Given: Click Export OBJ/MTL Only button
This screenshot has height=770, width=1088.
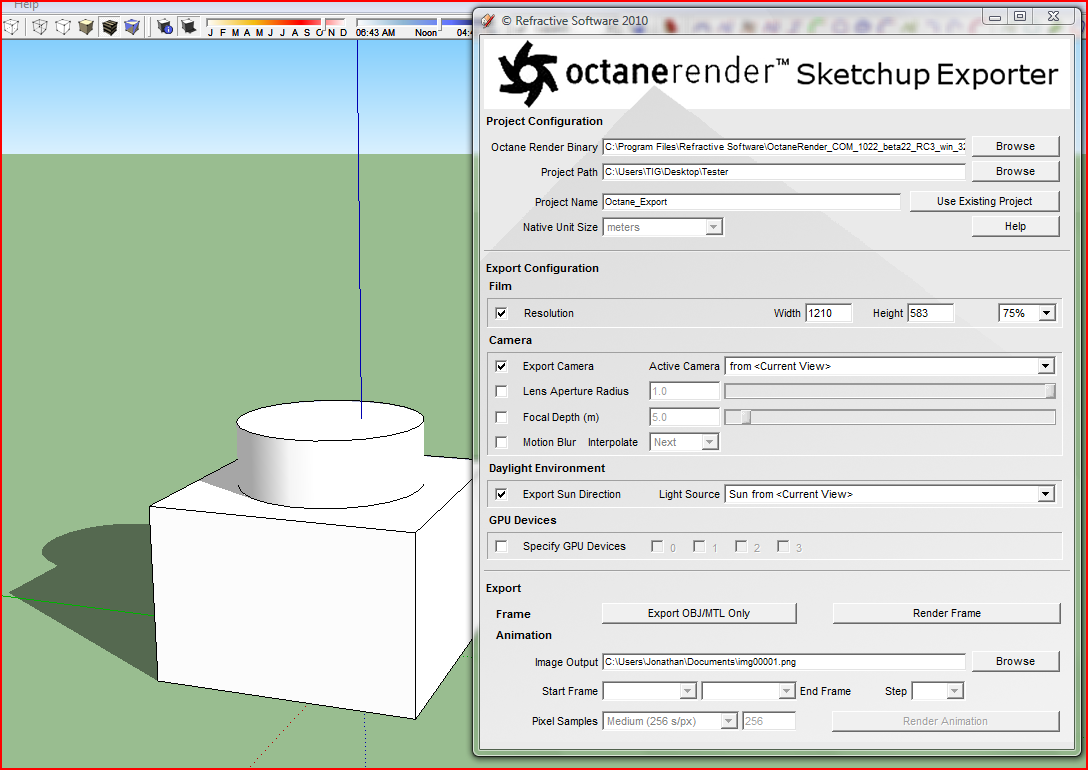Looking at the screenshot, I should 699,613.
